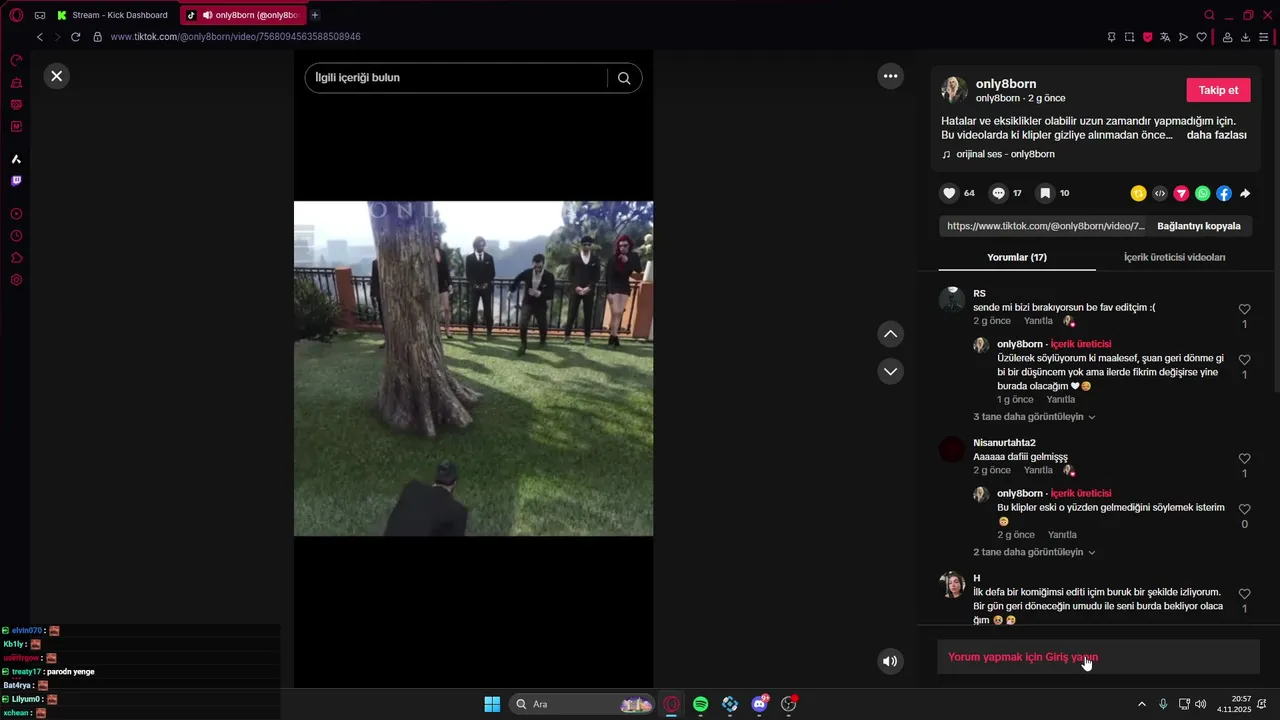This screenshot has width=1280, height=720.
Task: Click the video player frame
Action: click(x=473, y=369)
